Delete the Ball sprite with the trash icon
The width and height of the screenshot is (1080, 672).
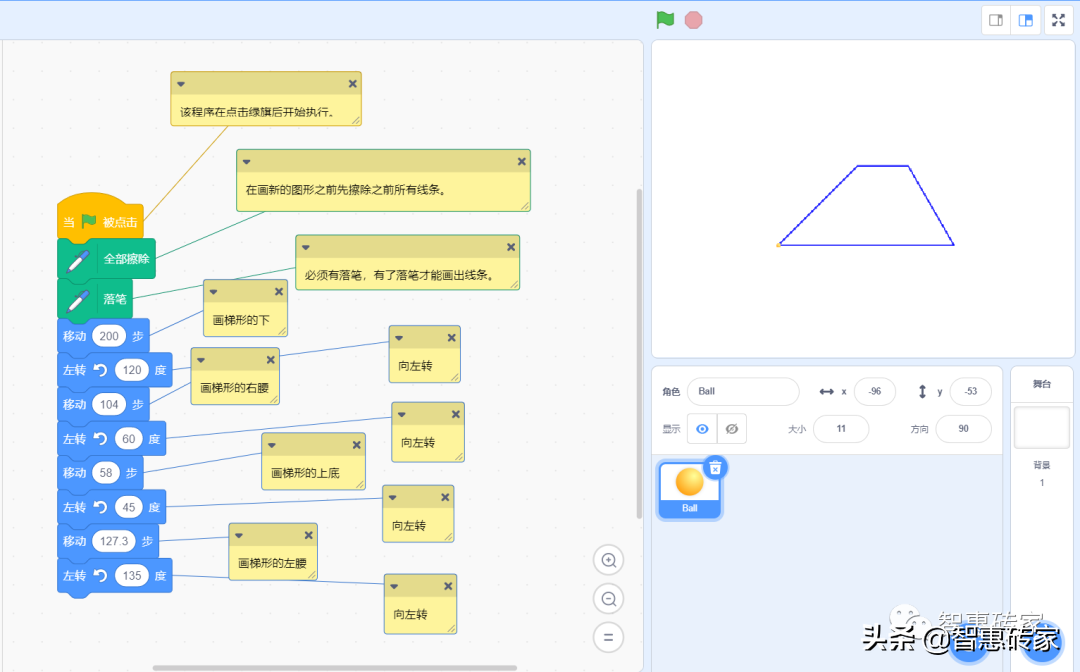(716, 468)
